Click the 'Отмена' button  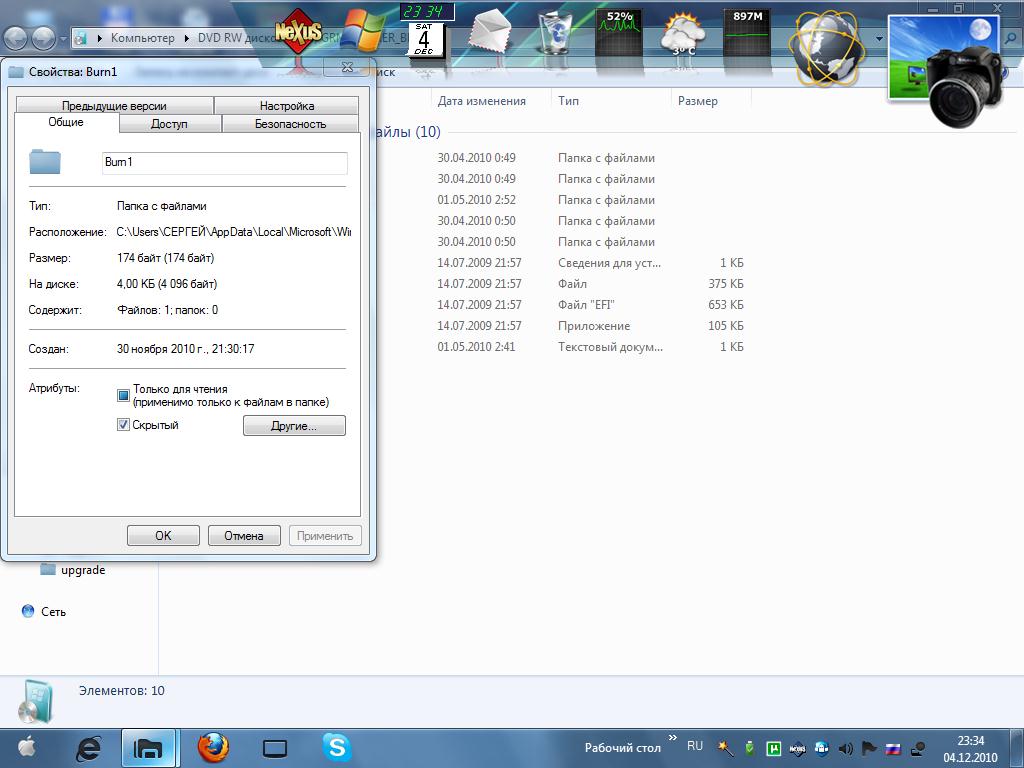[244, 536]
